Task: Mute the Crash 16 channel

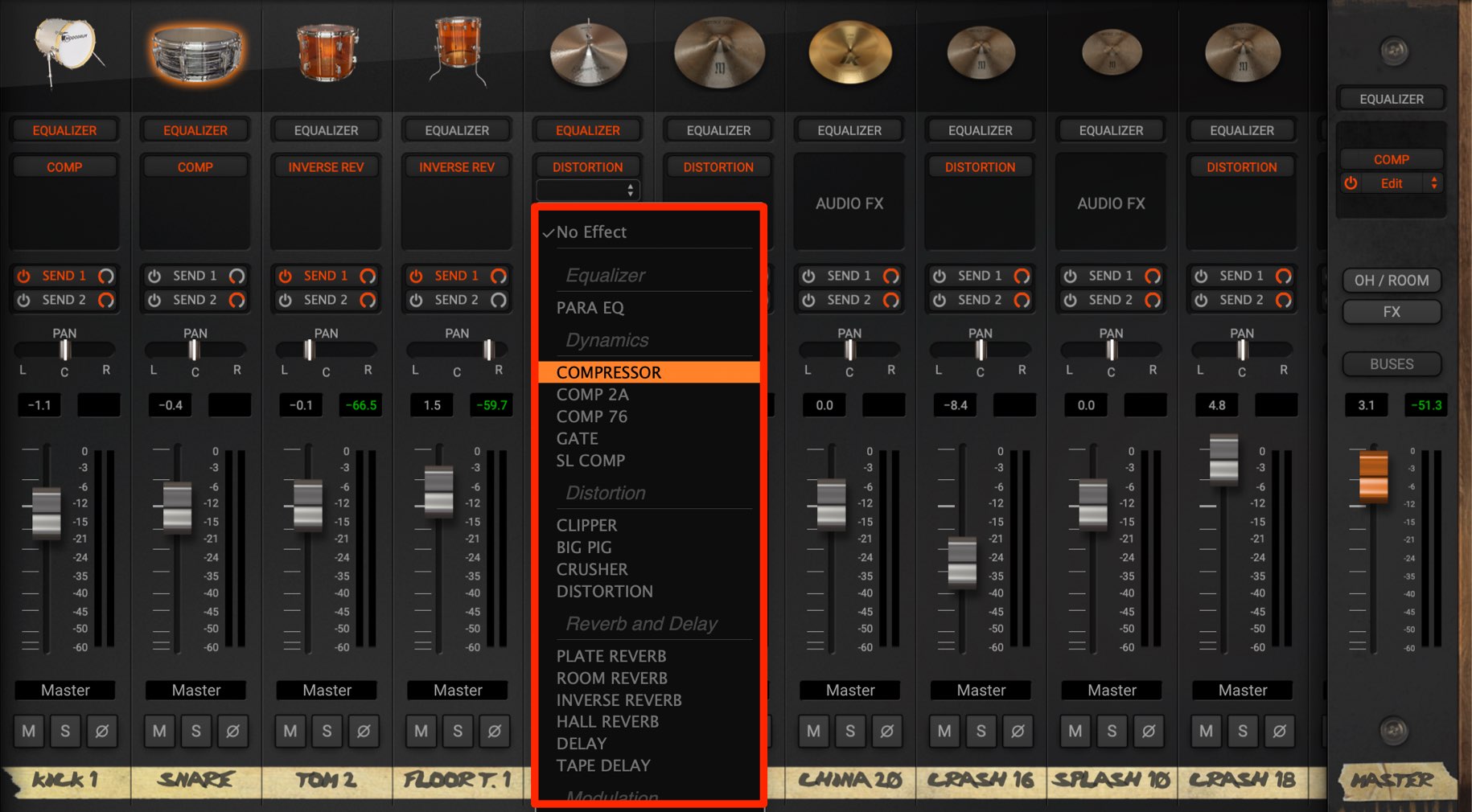Action: [x=944, y=731]
